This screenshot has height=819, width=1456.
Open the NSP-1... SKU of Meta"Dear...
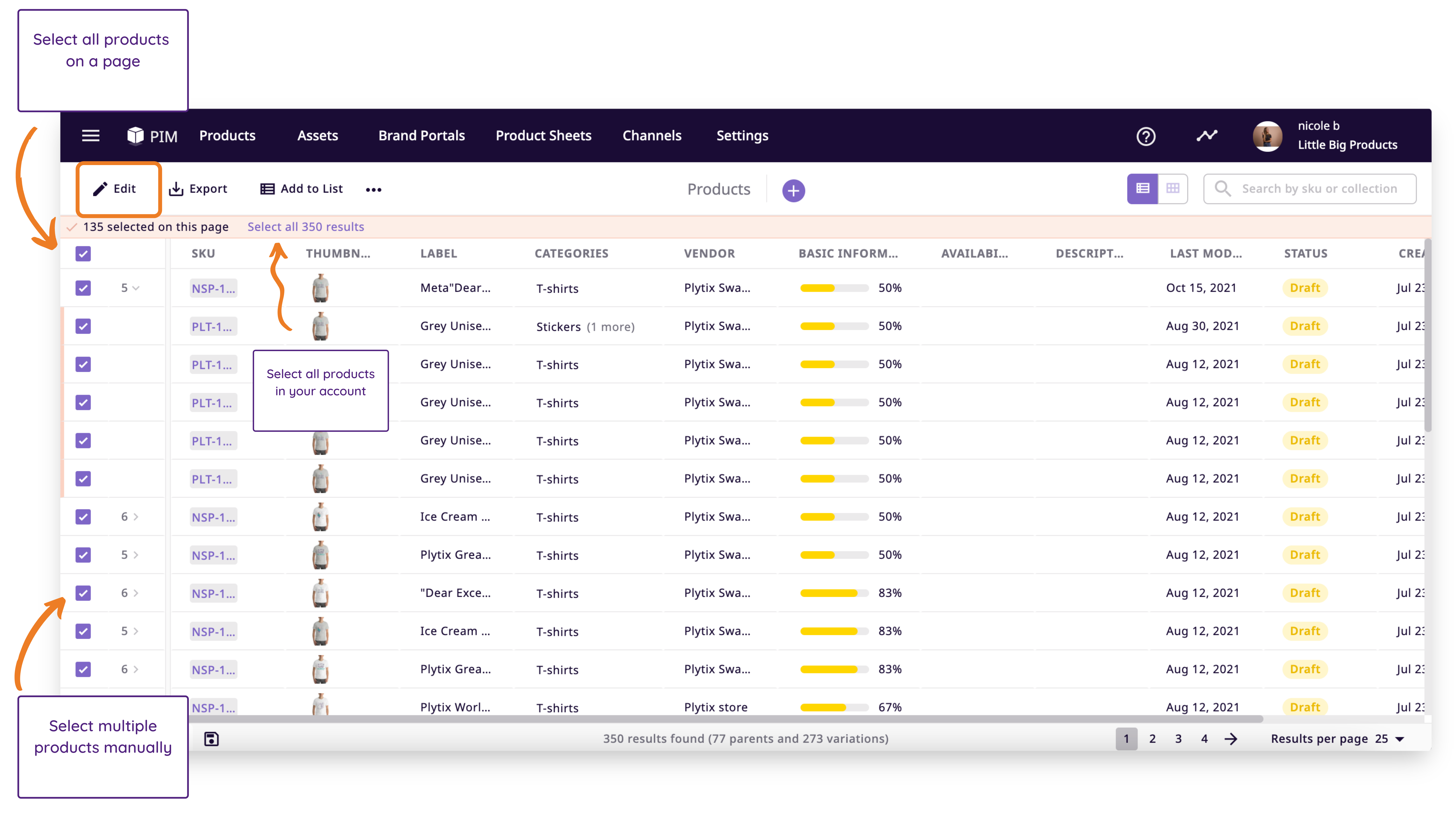213,288
